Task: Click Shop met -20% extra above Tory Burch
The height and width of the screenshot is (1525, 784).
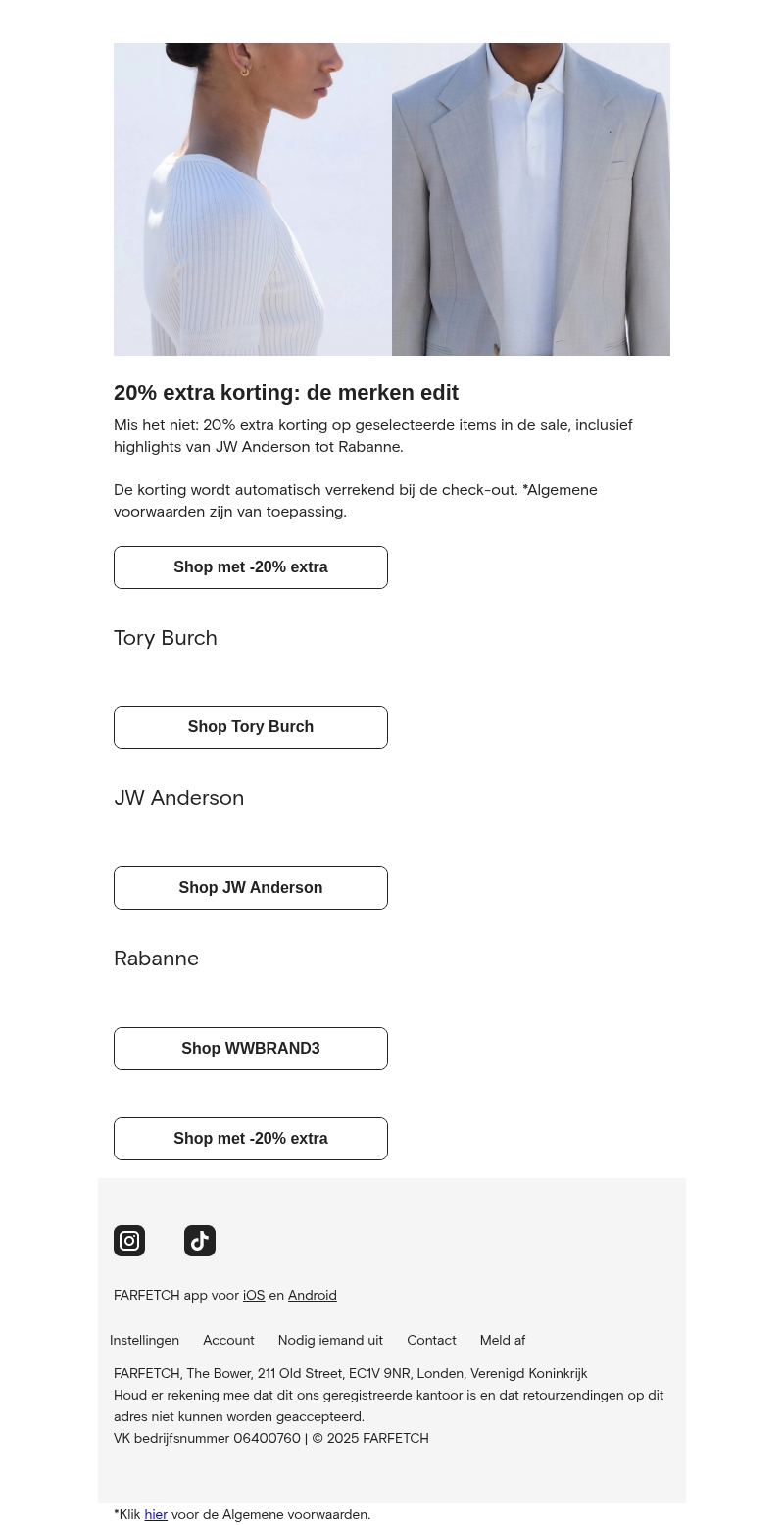Action: click(251, 567)
